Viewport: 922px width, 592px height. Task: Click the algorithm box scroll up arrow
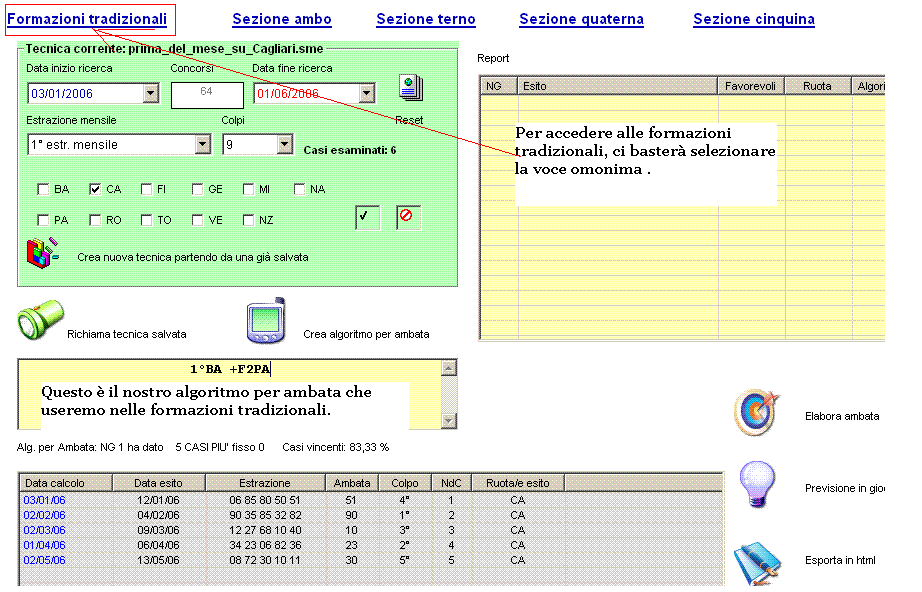(x=449, y=368)
